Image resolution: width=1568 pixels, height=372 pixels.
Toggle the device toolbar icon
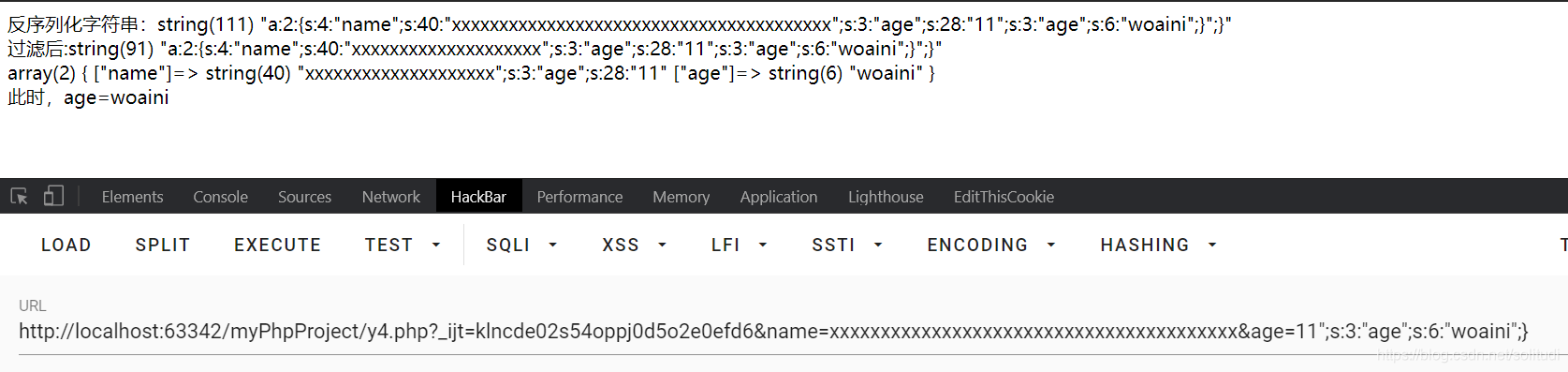click(x=53, y=196)
